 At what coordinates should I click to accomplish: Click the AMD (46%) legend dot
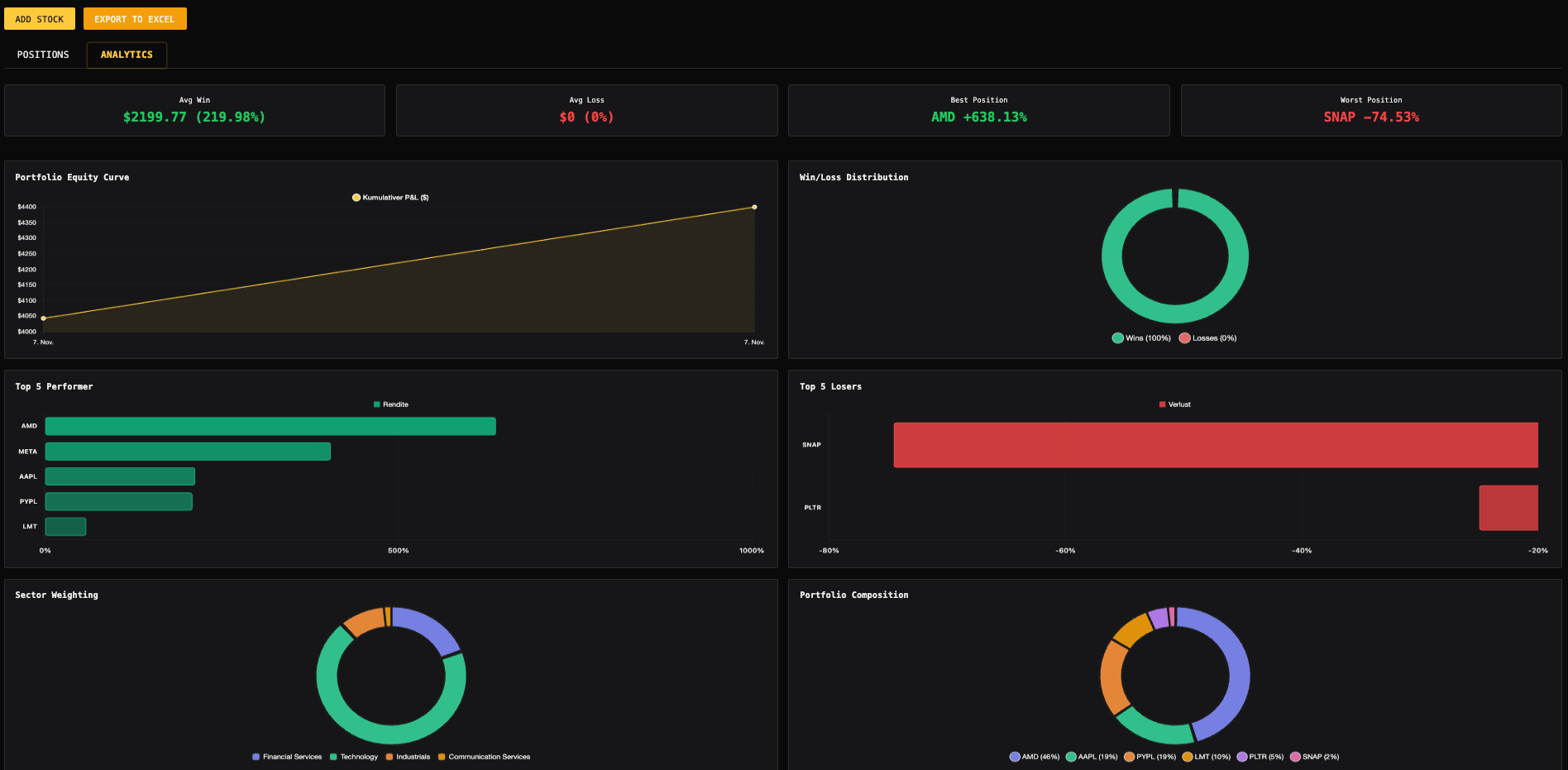(1014, 756)
